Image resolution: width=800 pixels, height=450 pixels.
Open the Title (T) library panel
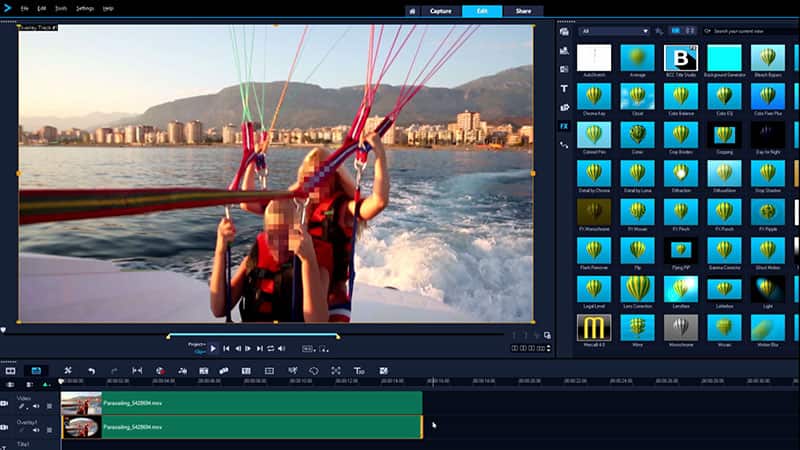[x=565, y=88]
